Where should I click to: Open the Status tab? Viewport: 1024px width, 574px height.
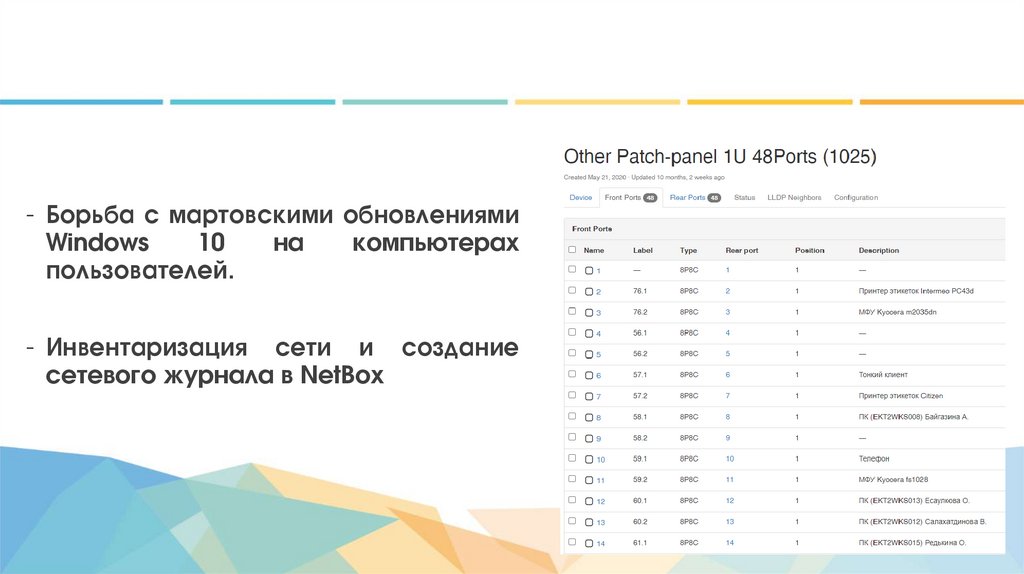pyautogui.click(x=744, y=198)
